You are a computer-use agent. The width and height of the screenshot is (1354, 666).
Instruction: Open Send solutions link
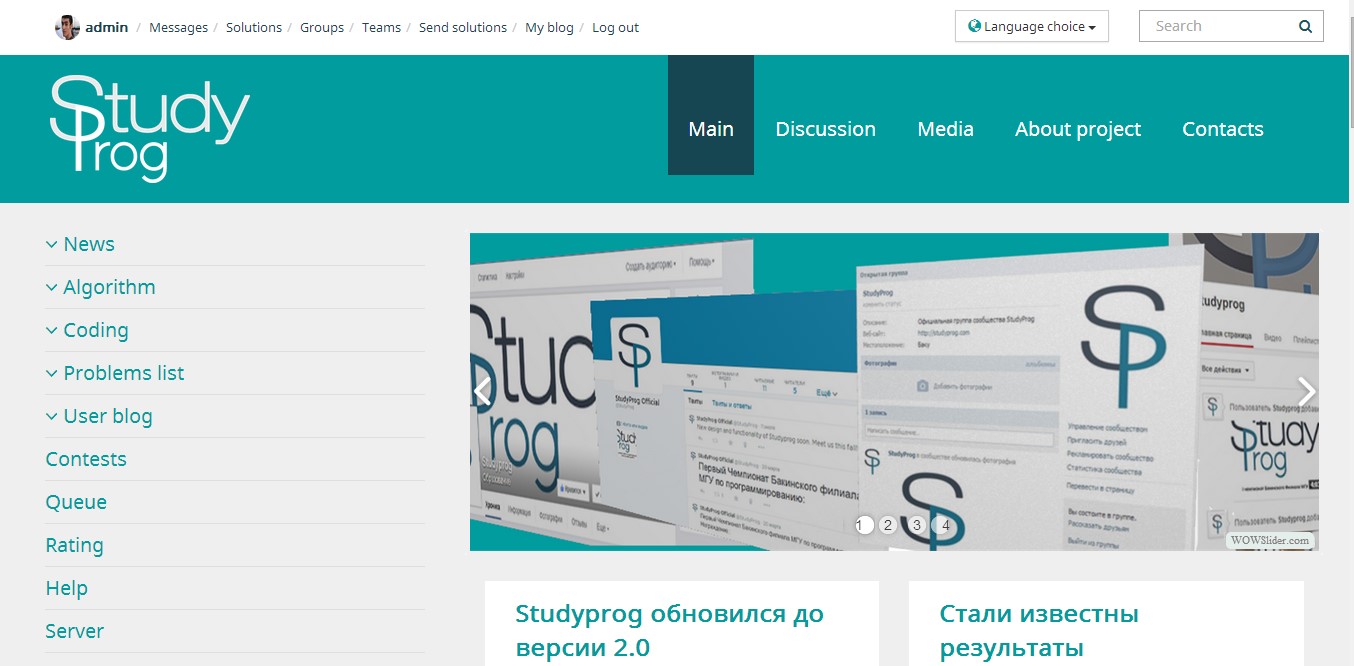(463, 28)
